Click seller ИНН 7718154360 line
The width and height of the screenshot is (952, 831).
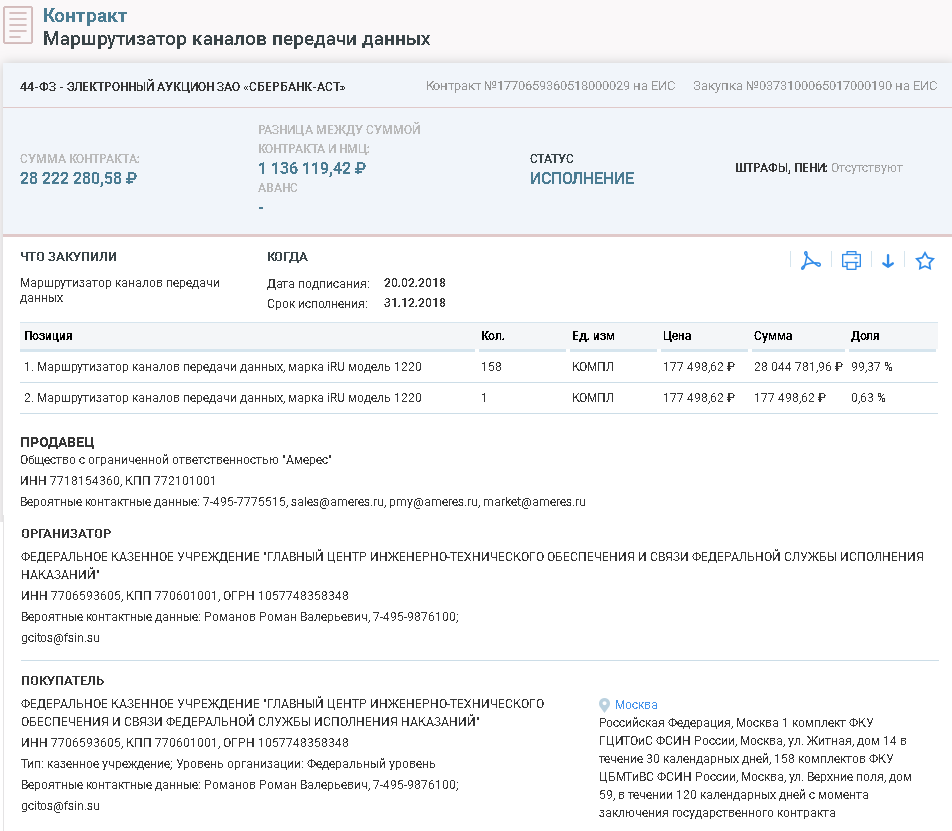coord(118,481)
